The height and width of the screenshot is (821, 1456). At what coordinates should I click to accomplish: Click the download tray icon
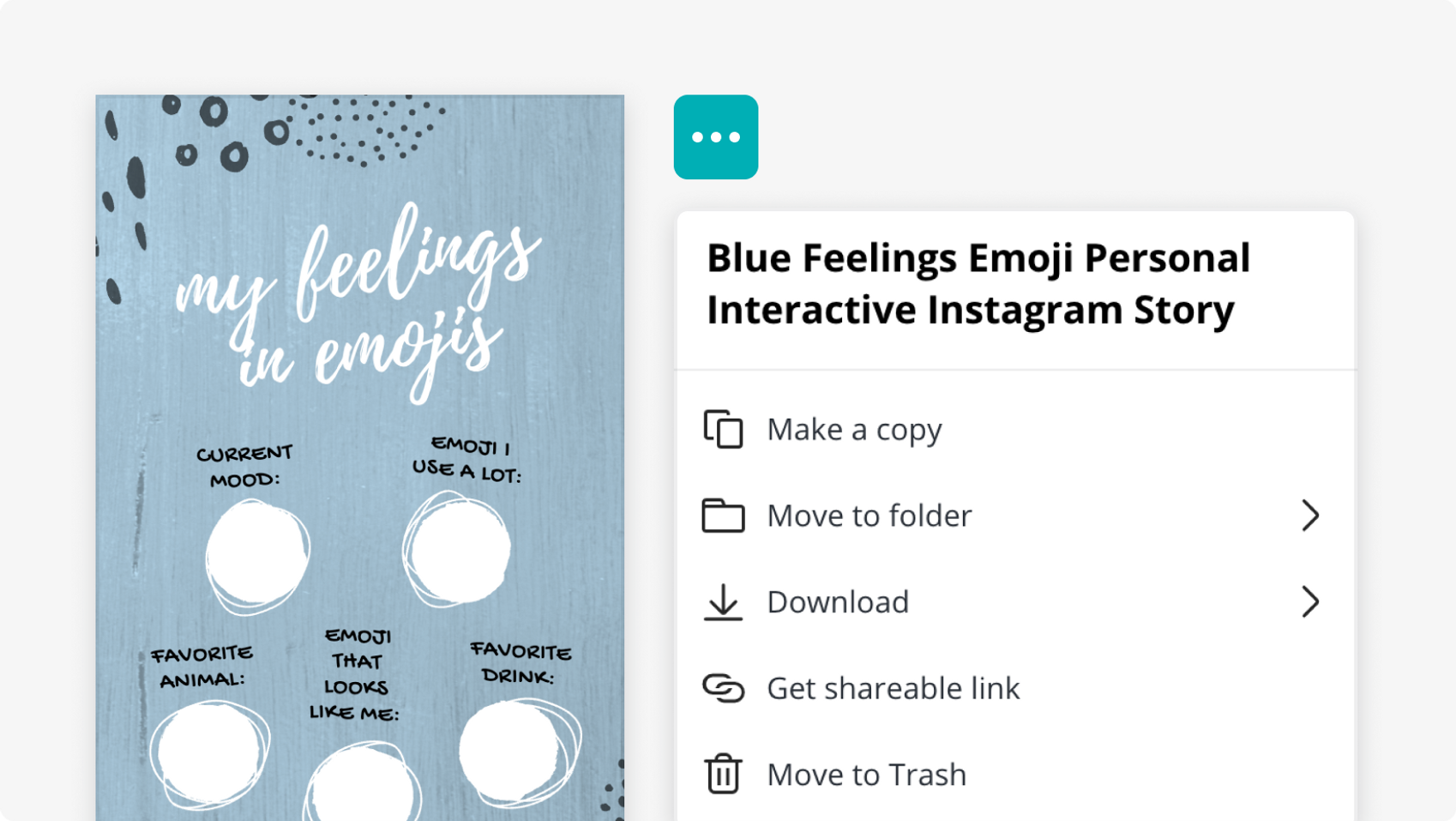pos(724,601)
